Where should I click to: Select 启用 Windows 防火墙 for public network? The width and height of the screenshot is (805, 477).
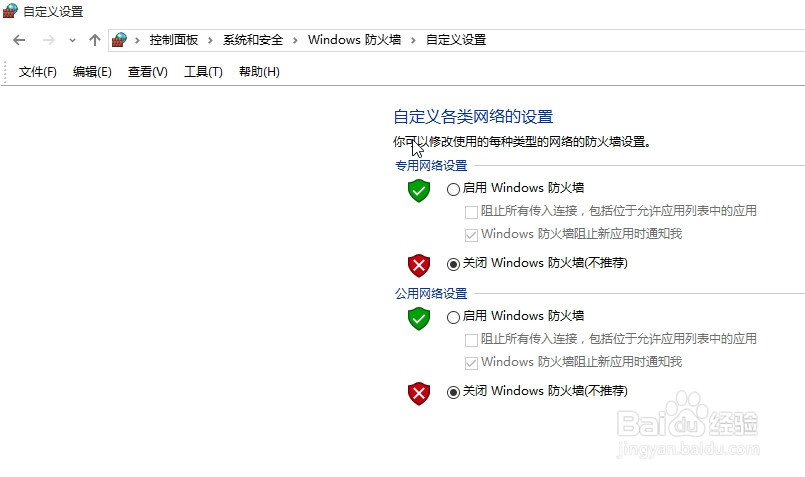(x=453, y=317)
